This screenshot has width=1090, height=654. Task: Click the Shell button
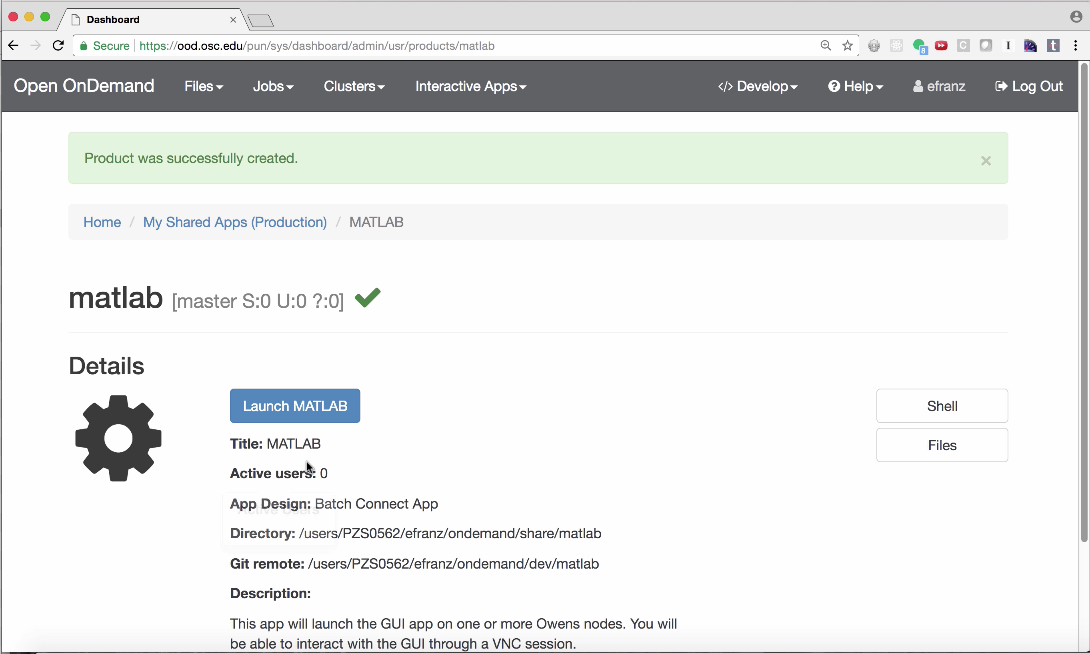click(x=941, y=406)
